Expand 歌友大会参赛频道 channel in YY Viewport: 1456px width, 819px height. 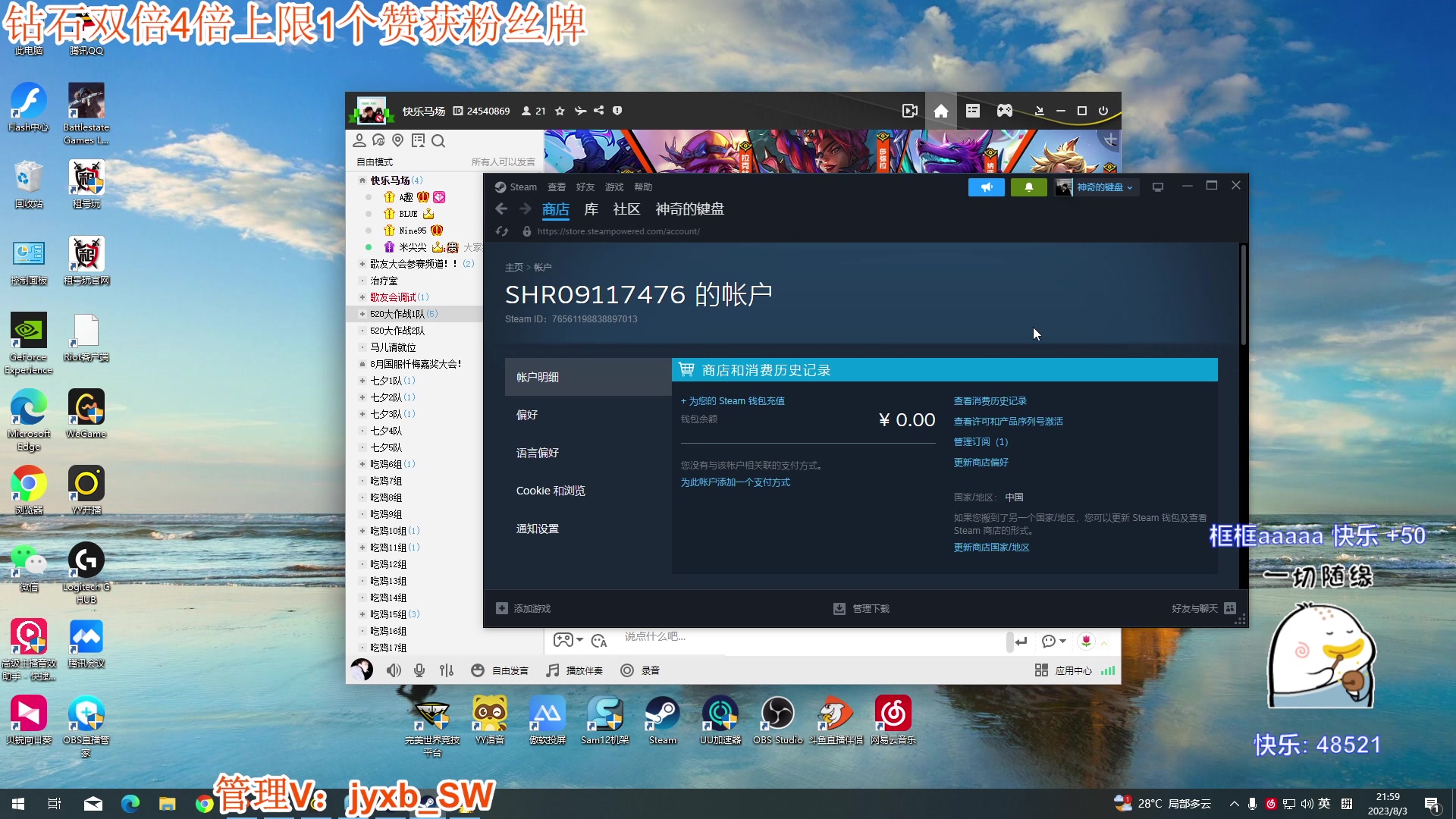pos(362,264)
